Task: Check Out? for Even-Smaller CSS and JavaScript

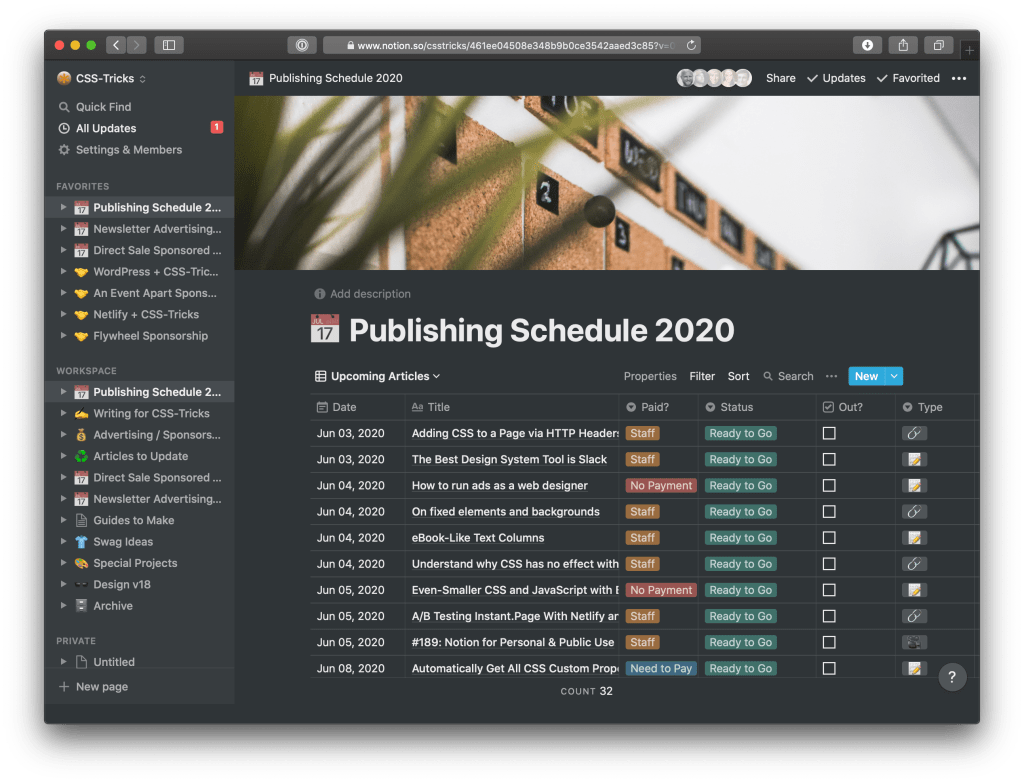Action: tap(829, 590)
